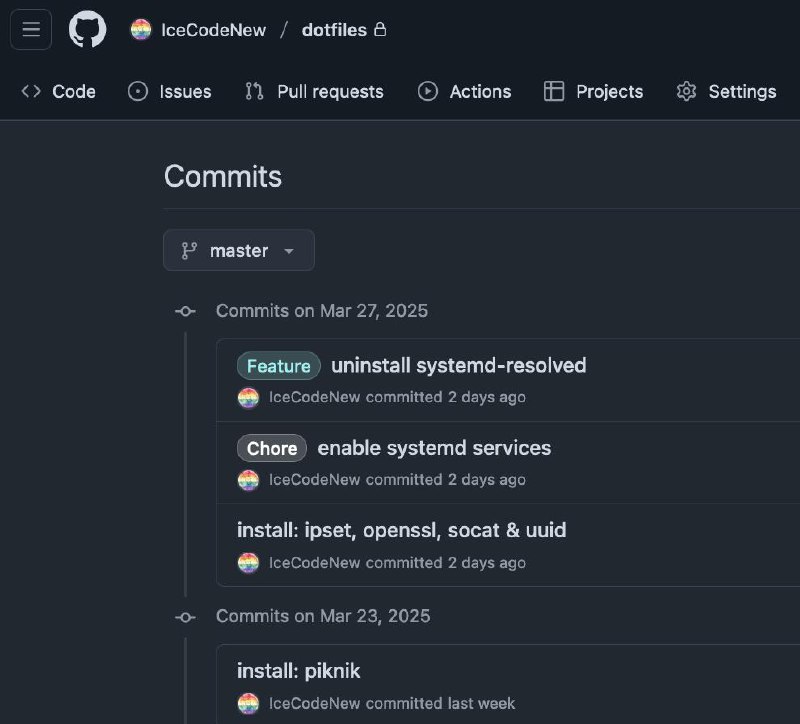The image size is (800, 724).
Task: Open the navigation hamburger menu
Action: tap(30, 29)
